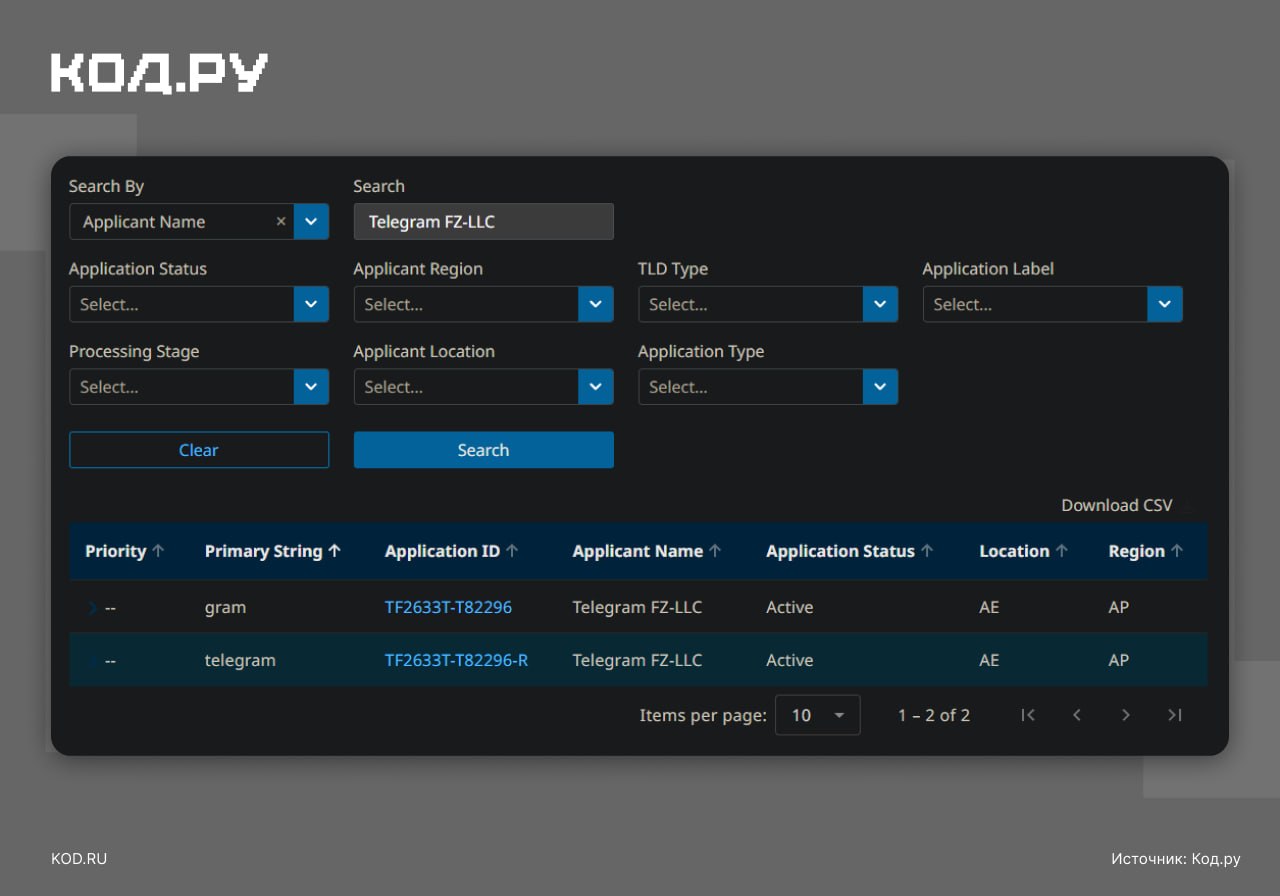Clear the Applicant Name selection with the X

281,222
